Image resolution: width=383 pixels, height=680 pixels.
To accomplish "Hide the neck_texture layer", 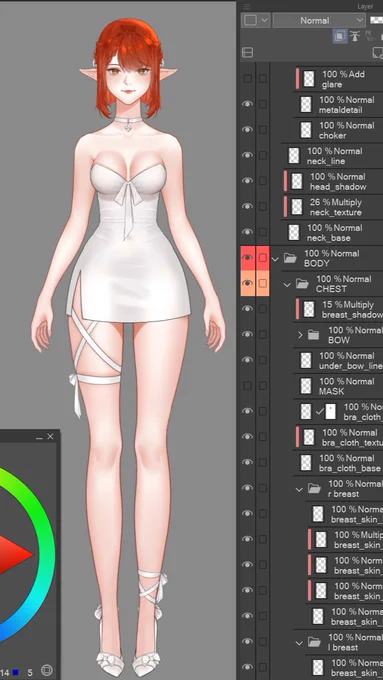I will [x=247, y=206].
